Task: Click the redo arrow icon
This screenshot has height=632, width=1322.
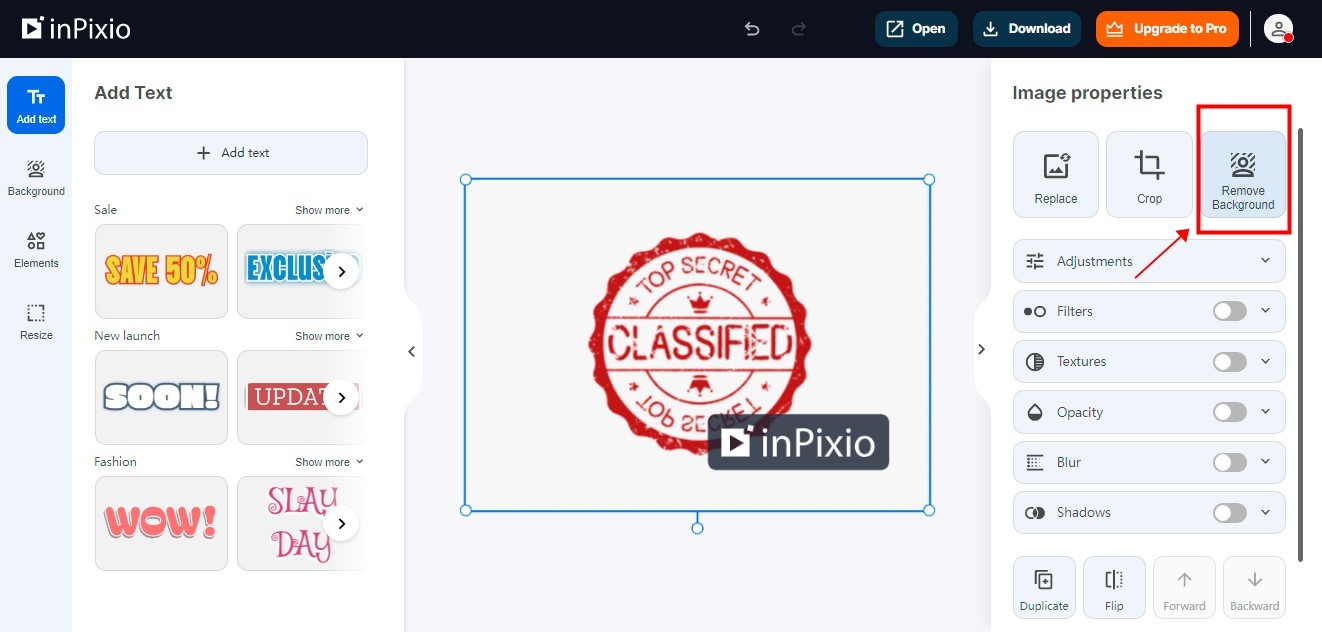Action: coord(799,29)
